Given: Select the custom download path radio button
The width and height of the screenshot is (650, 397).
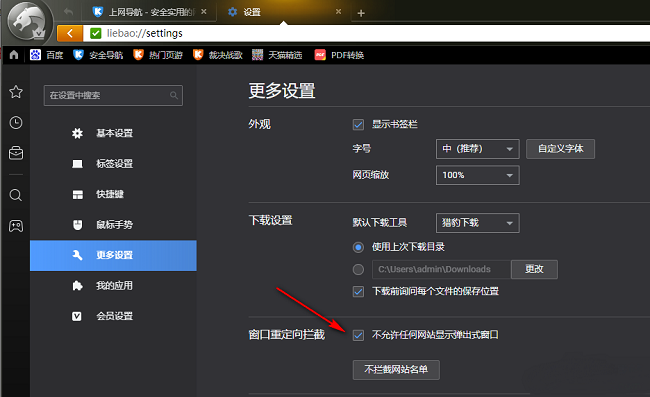Looking at the screenshot, I should 358,270.
